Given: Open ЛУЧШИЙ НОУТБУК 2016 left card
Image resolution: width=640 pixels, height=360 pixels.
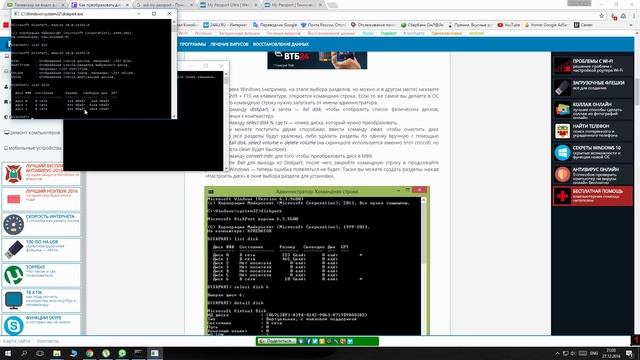Looking at the screenshot, I should pyautogui.click(x=41, y=199).
